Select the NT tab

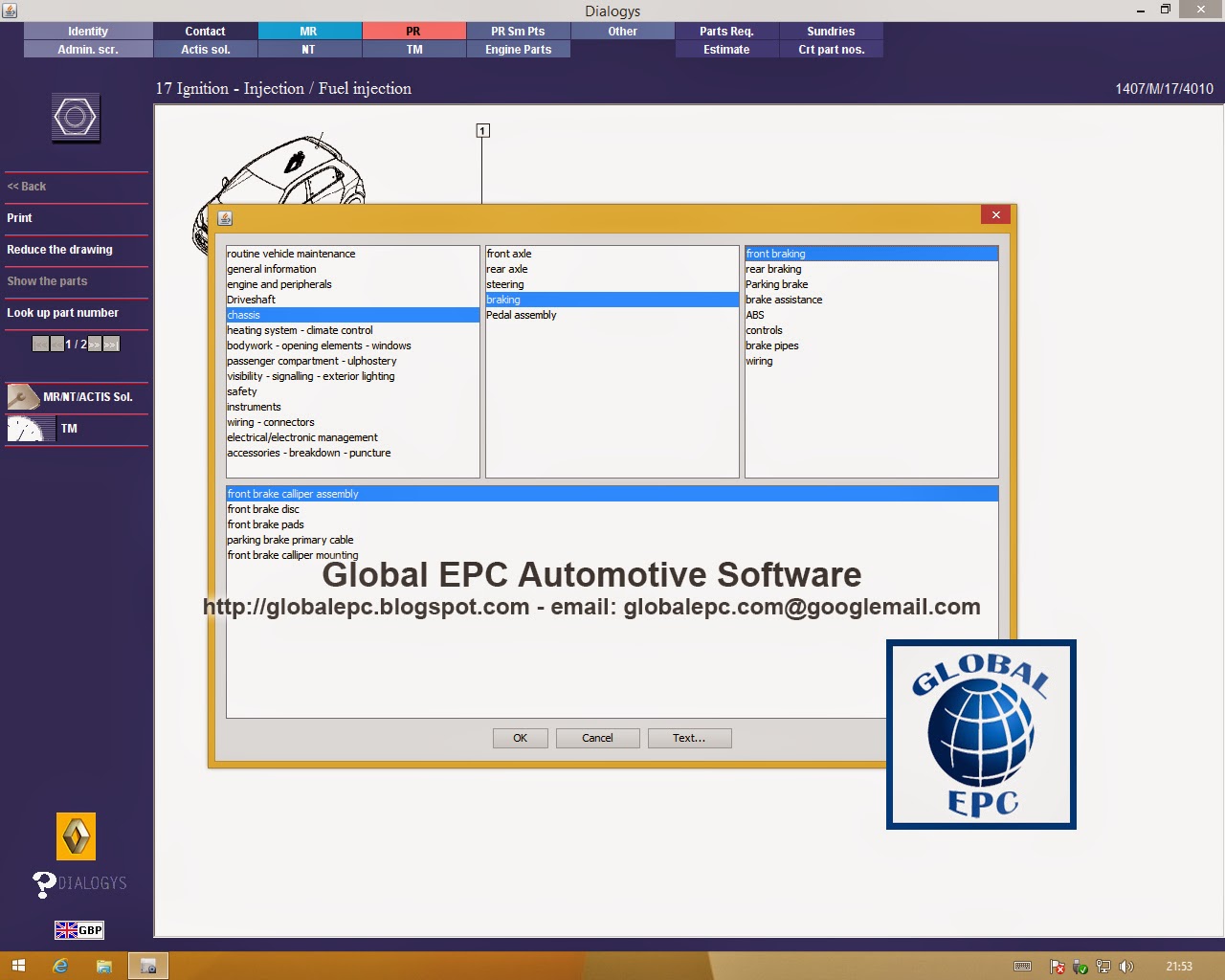click(309, 50)
